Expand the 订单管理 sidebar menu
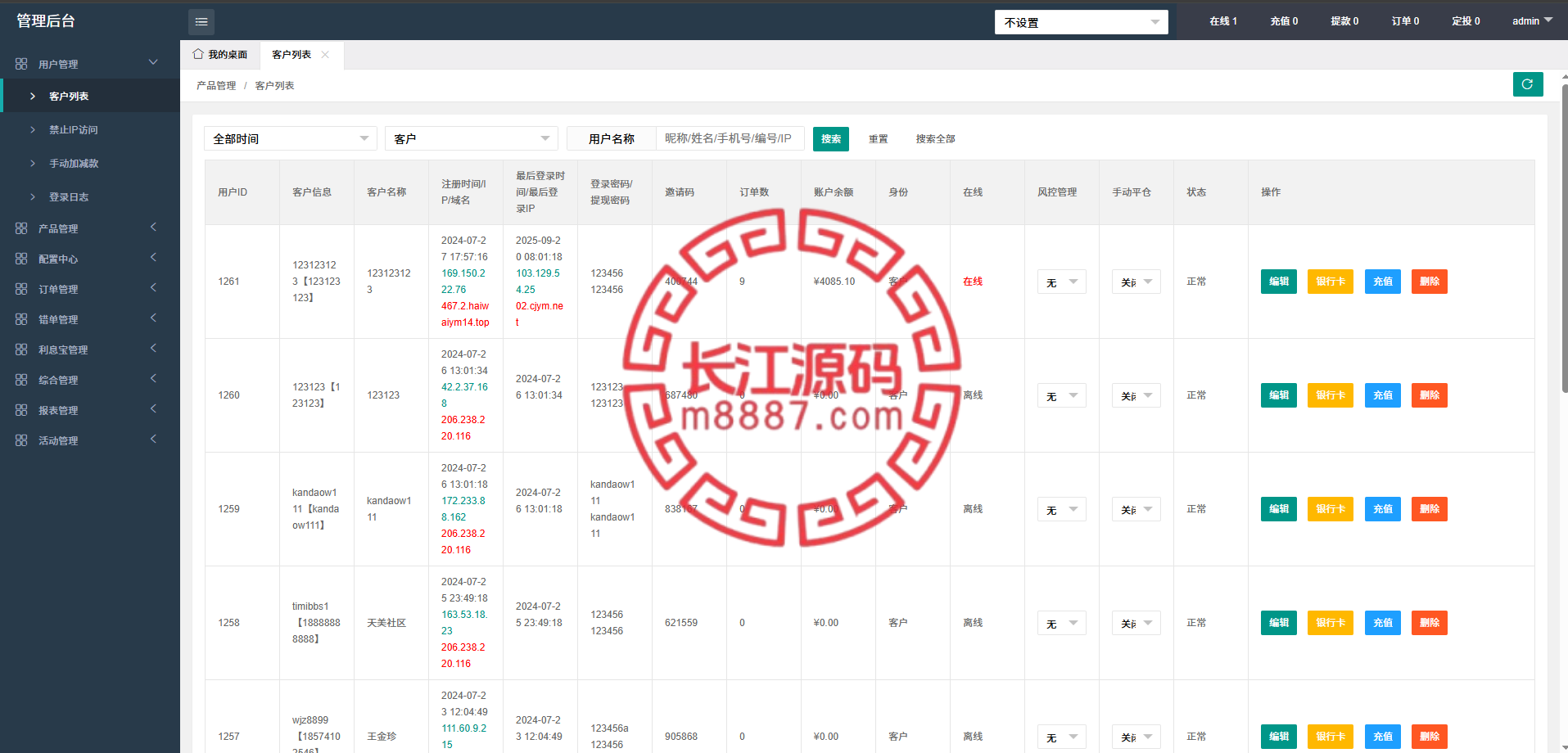1568x753 pixels. click(90, 289)
